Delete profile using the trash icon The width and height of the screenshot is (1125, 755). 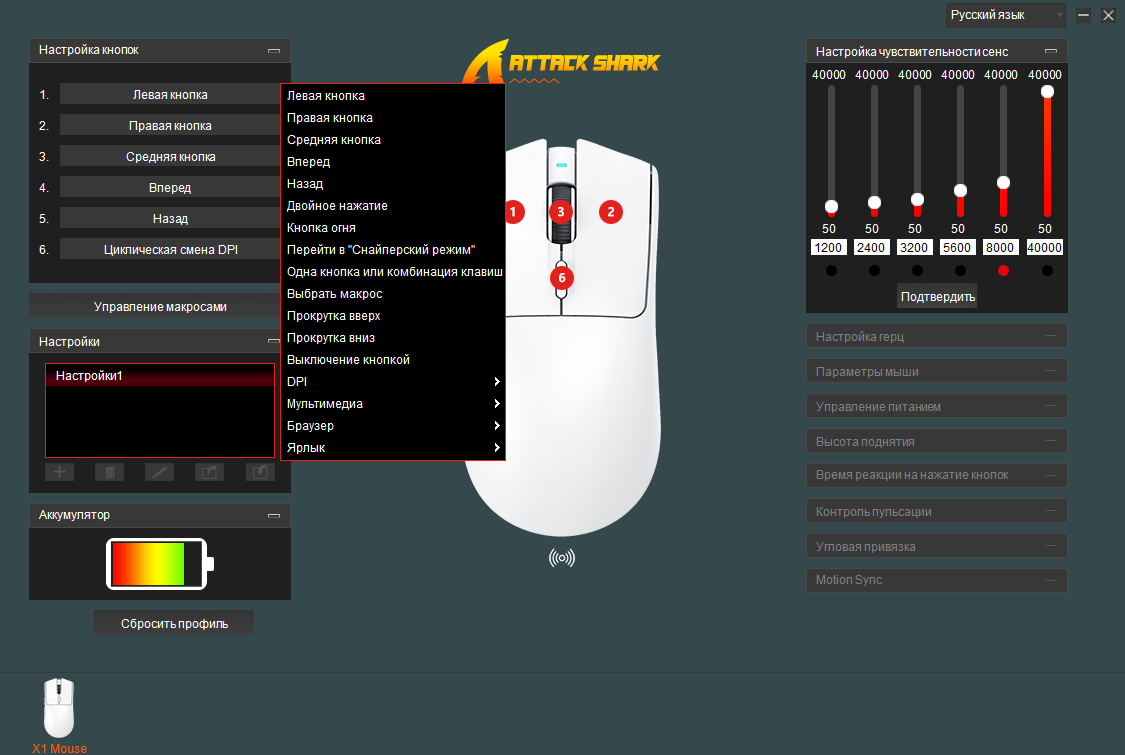[x=110, y=472]
